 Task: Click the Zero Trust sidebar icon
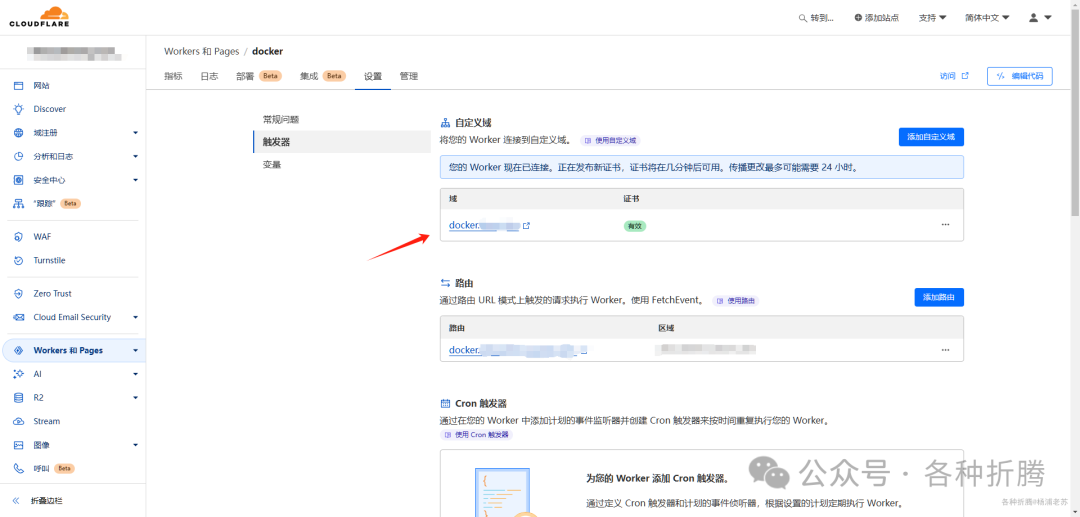coord(19,293)
